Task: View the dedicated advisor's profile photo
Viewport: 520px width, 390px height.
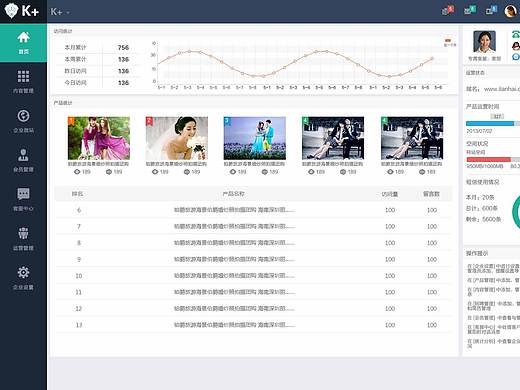Action: (x=484, y=42)
